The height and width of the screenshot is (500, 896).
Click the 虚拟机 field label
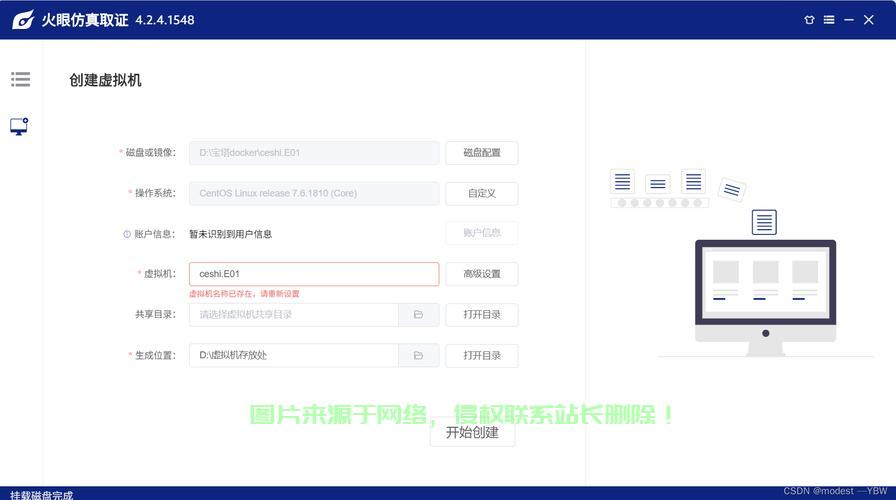pos(159,274)
